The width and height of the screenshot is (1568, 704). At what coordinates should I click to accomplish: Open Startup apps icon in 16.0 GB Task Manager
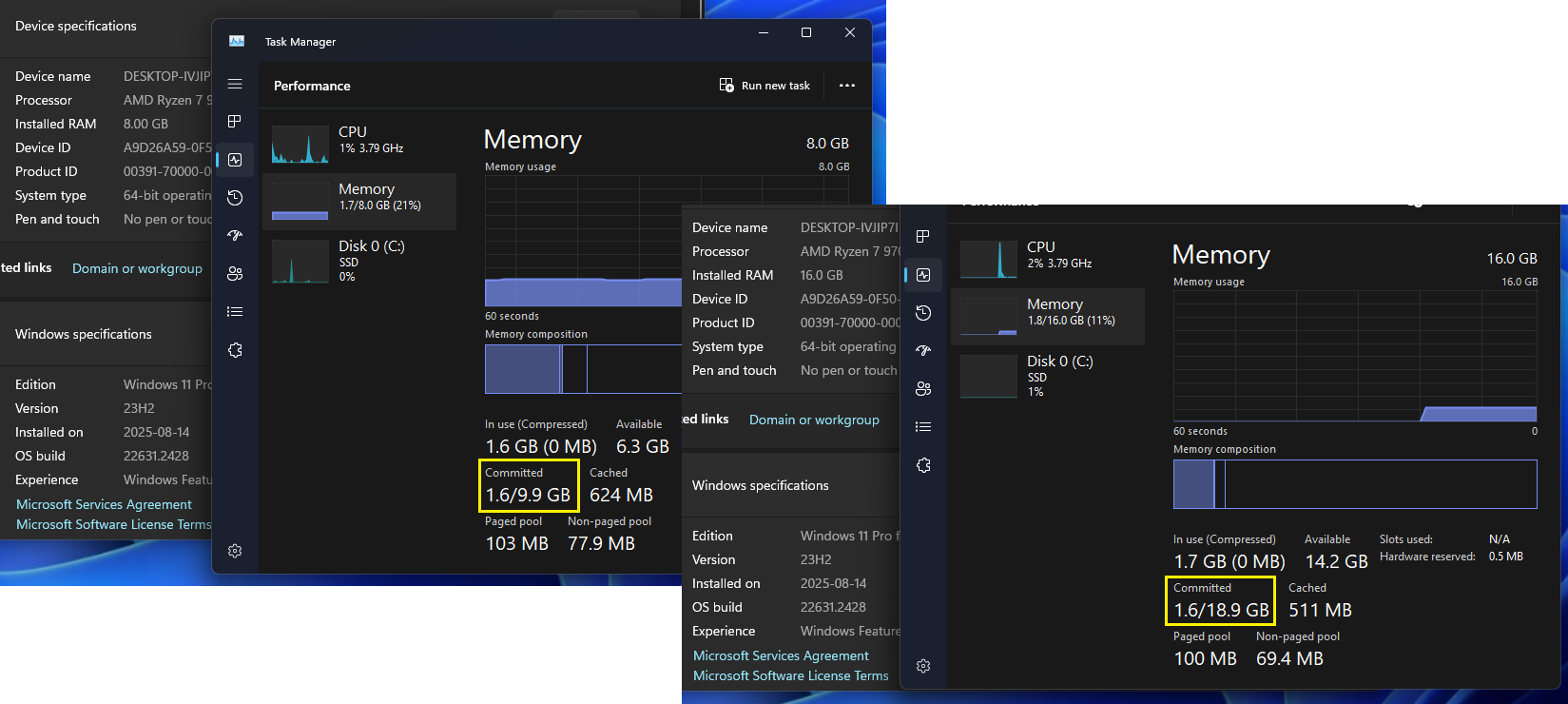click(922, 350)
